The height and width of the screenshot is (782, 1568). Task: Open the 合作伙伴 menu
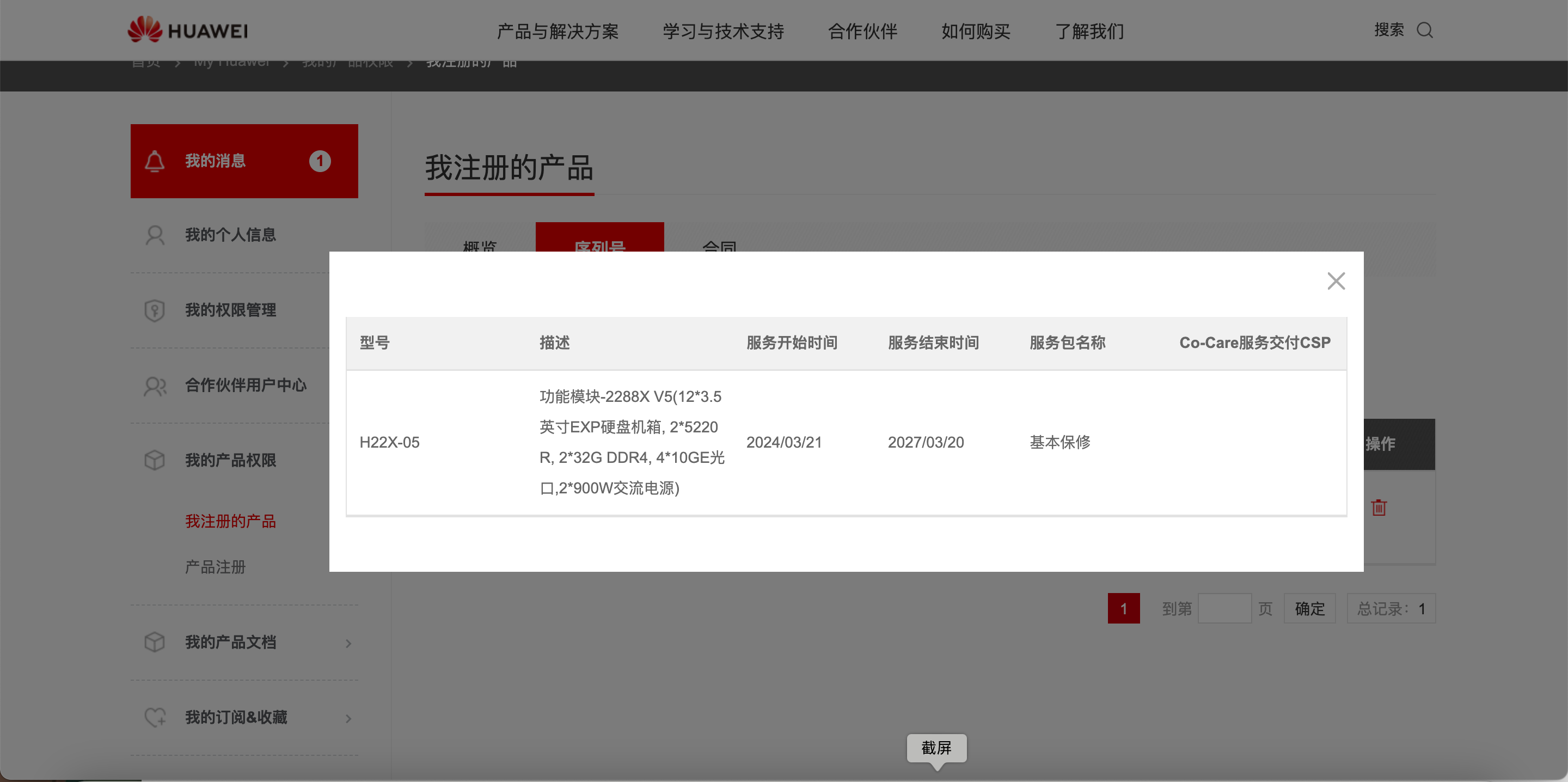click(x=862, y=31)
